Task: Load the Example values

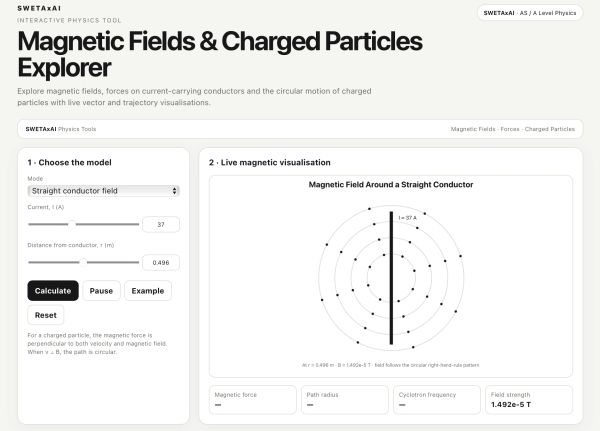Action: pyautogui.click(x=148, y=291)
